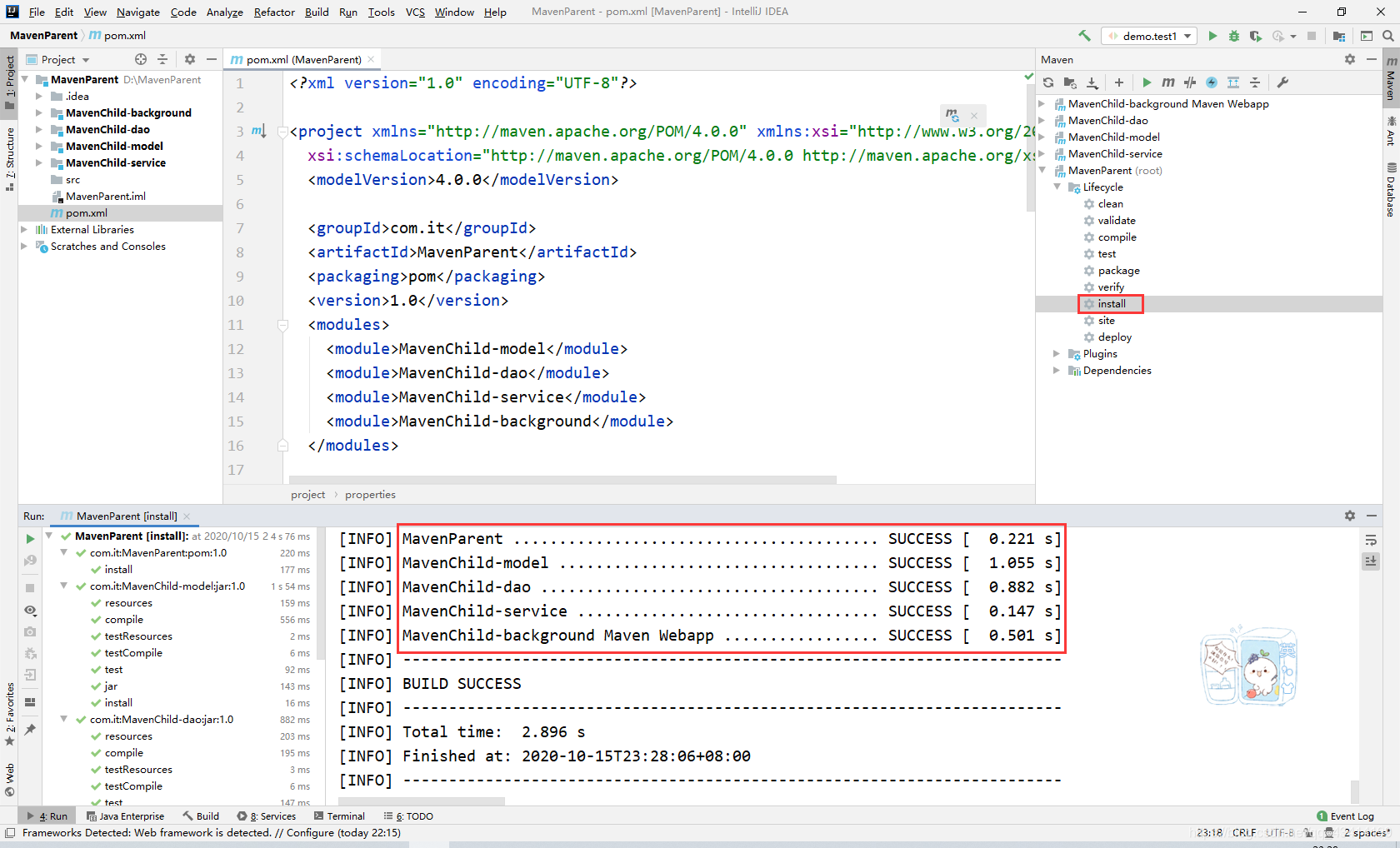
Task: Add Maven project with the plus icon
Action: point(1119,82)
